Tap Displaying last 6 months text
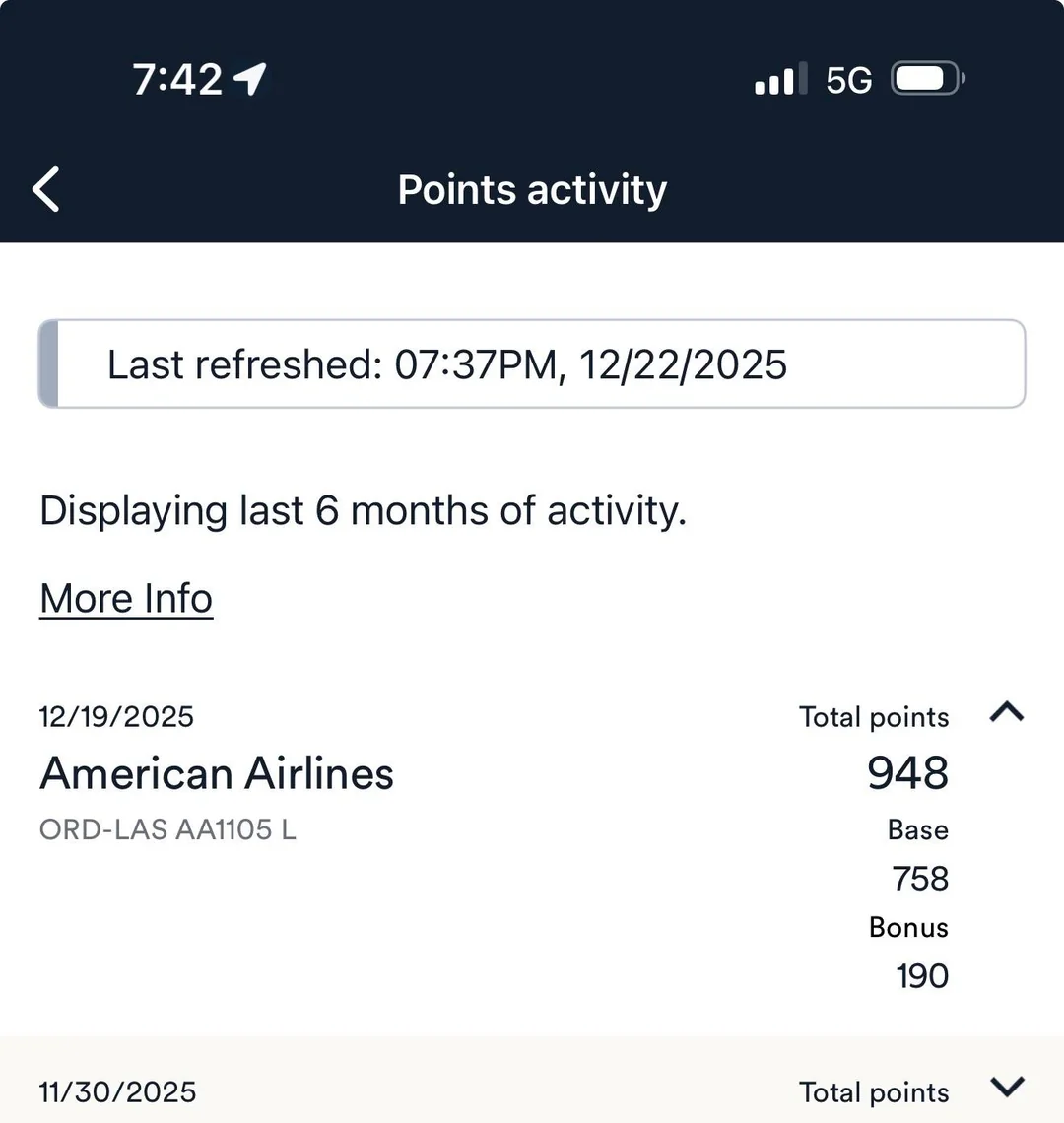The height and width of the screenshot is (1123, 1064). (x=363, y=511)
